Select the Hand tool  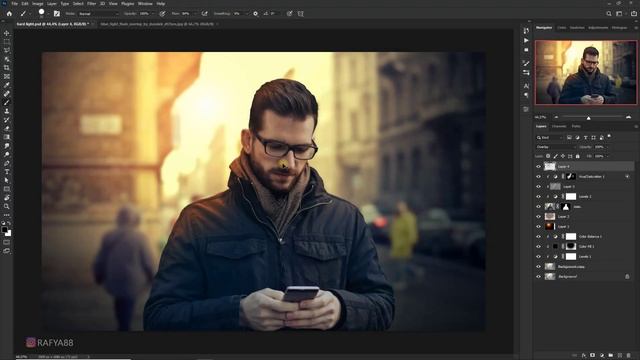7,198
